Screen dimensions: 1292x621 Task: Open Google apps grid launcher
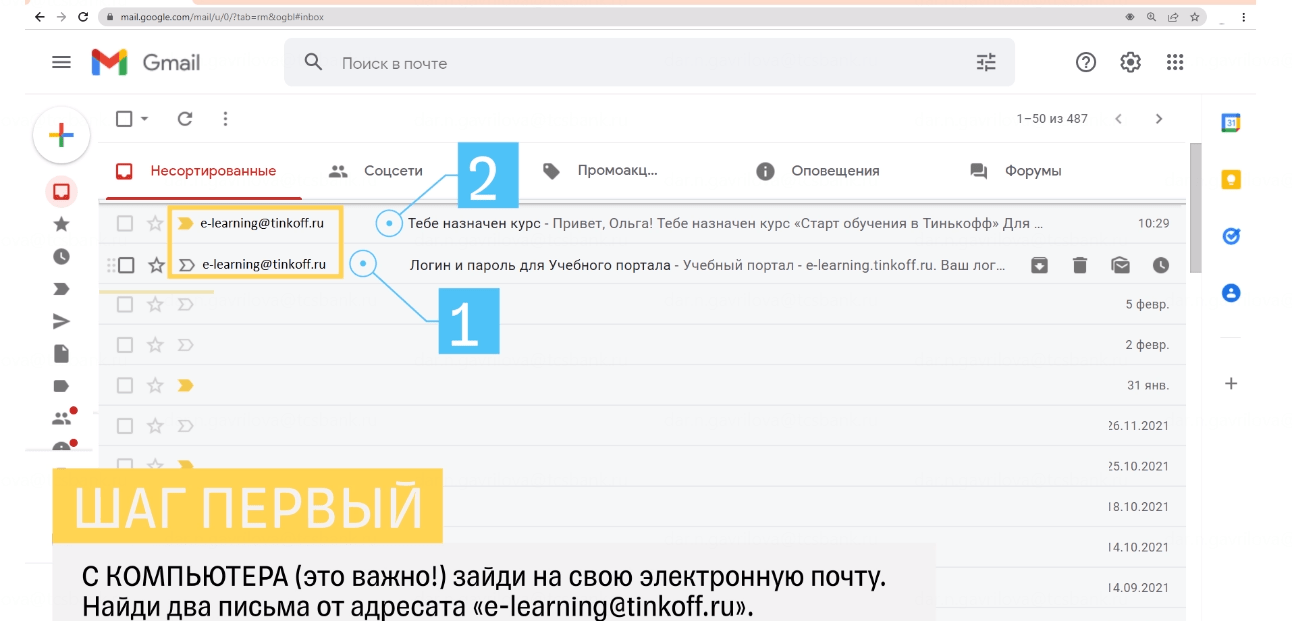1175,61
